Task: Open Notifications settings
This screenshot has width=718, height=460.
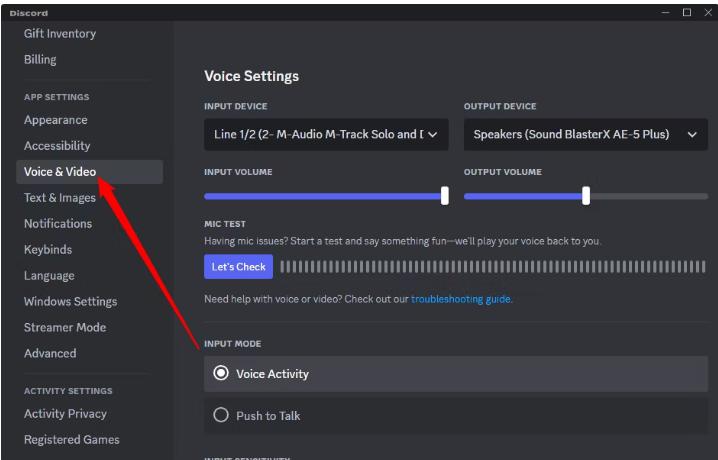Action: click(58, 223)
